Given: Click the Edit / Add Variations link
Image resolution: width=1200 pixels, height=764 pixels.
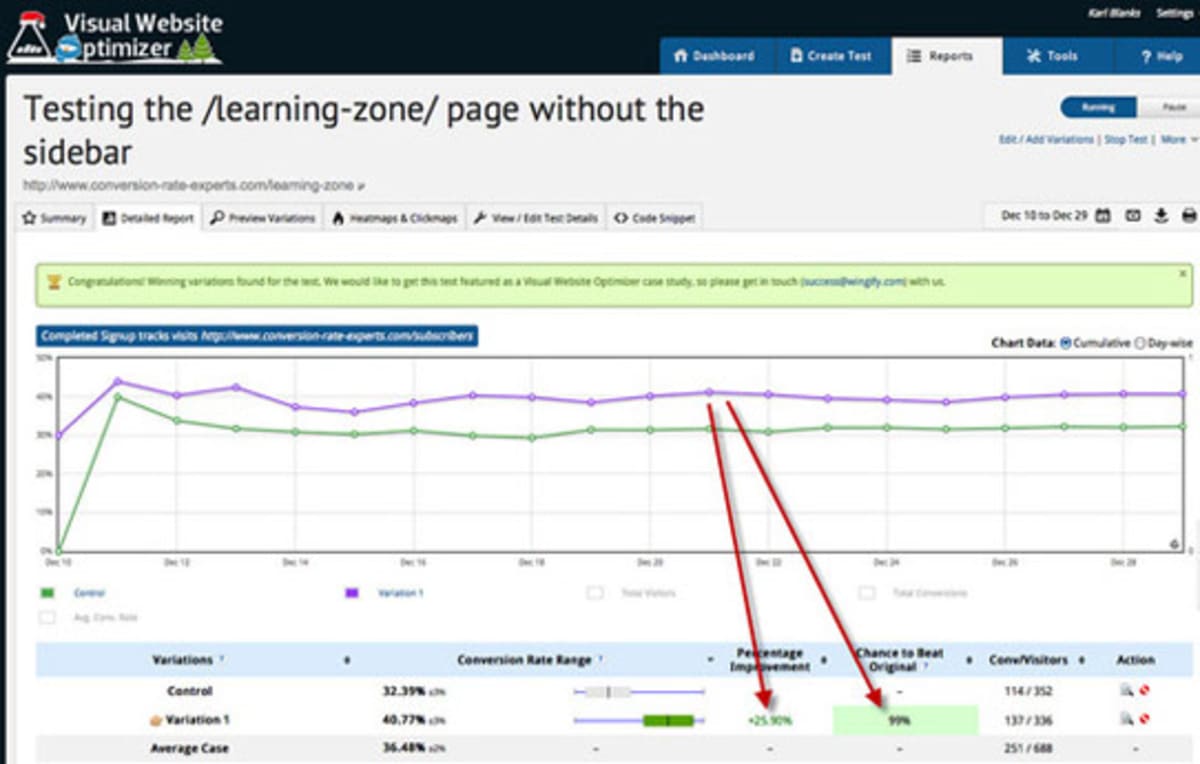Looking at the screenshot, I should (x=1046, y=140).
